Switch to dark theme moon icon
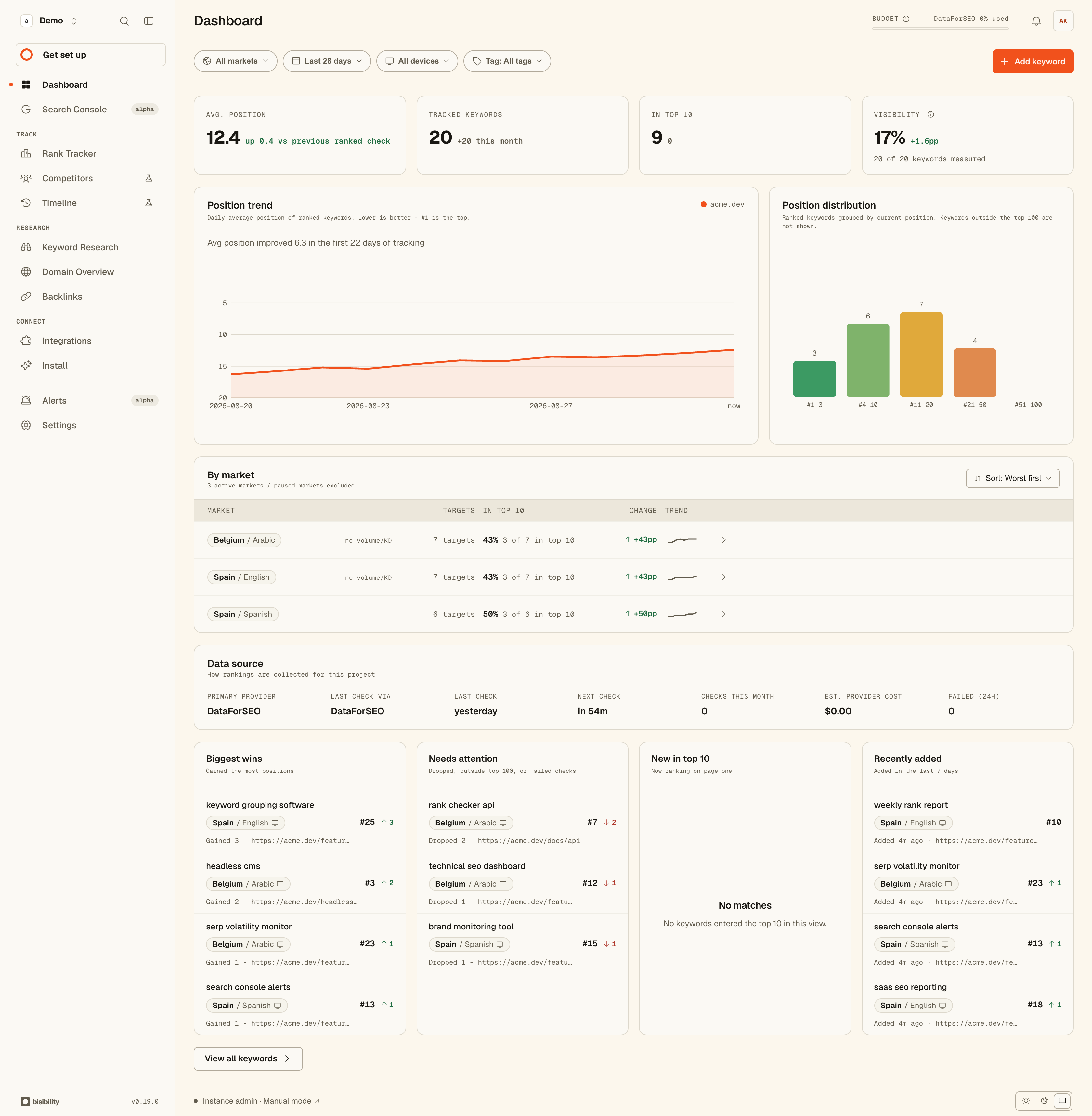The height and width of the screenshot is (1116, 1092). [x=1045, y=1101]
